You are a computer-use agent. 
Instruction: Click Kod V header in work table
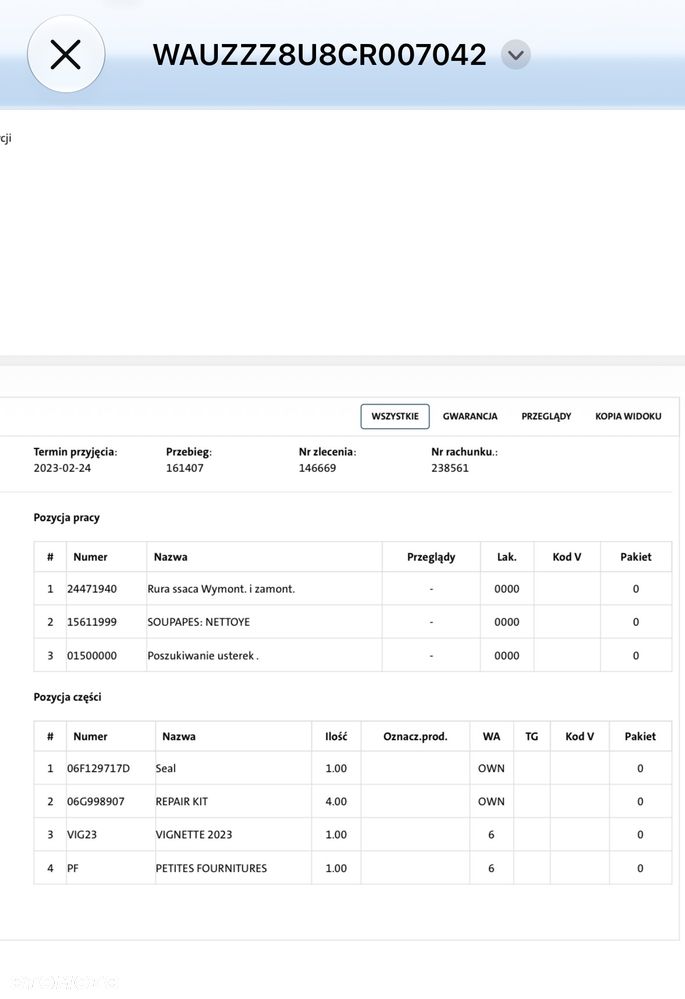pos(566,557)
